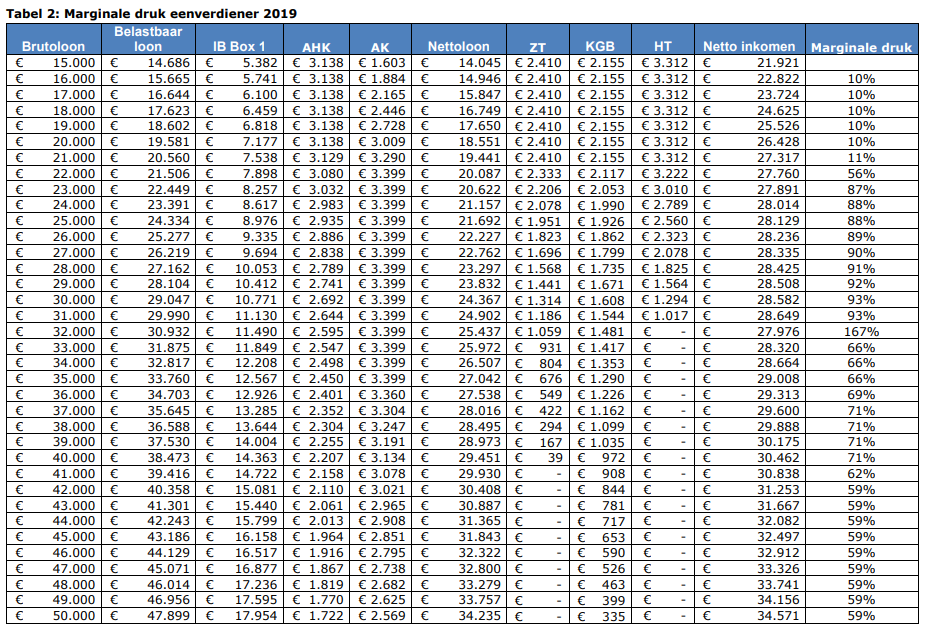
Task: Select the marginal pressure cell '11%'
Action: [x=861, y=158]
